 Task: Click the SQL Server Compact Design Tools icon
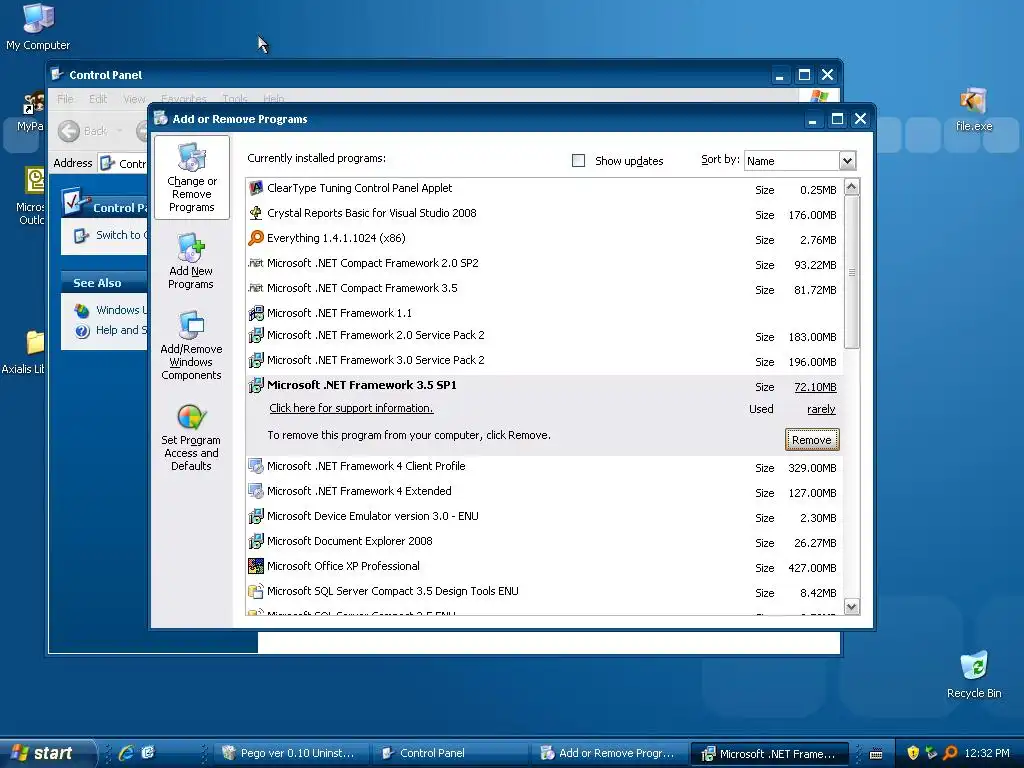[x=256, y=592]
